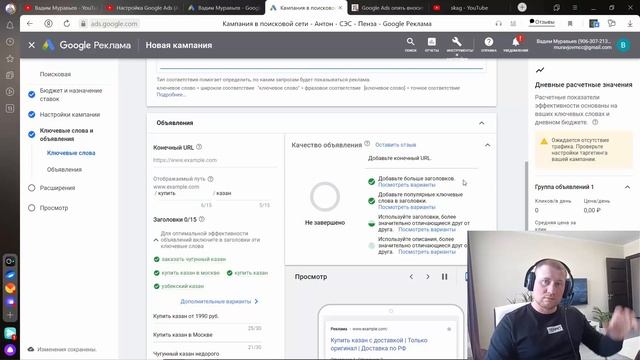Click help icon next to Конечный URL

pyautogui.click(x=199, y=147)
